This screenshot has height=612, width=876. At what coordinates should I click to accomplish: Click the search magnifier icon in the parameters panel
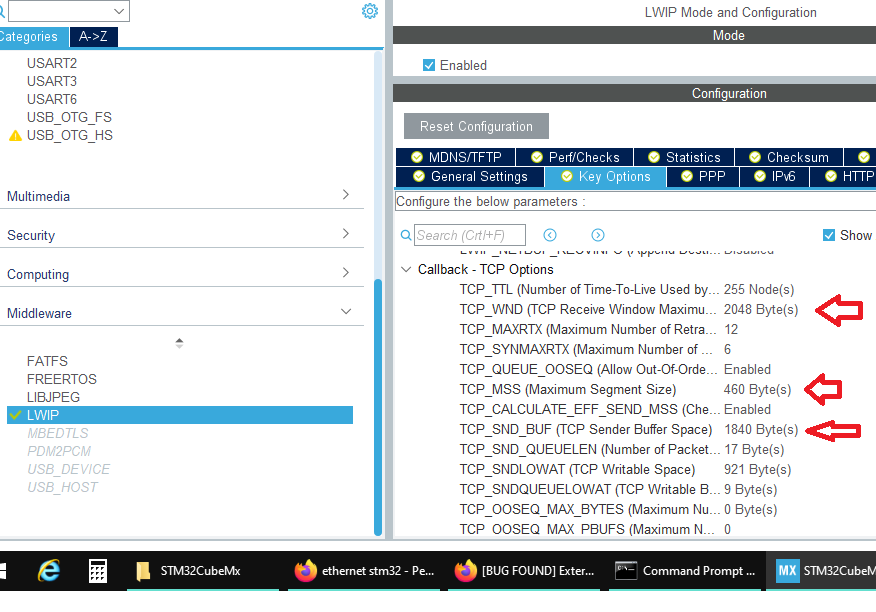tap(406, 235)
